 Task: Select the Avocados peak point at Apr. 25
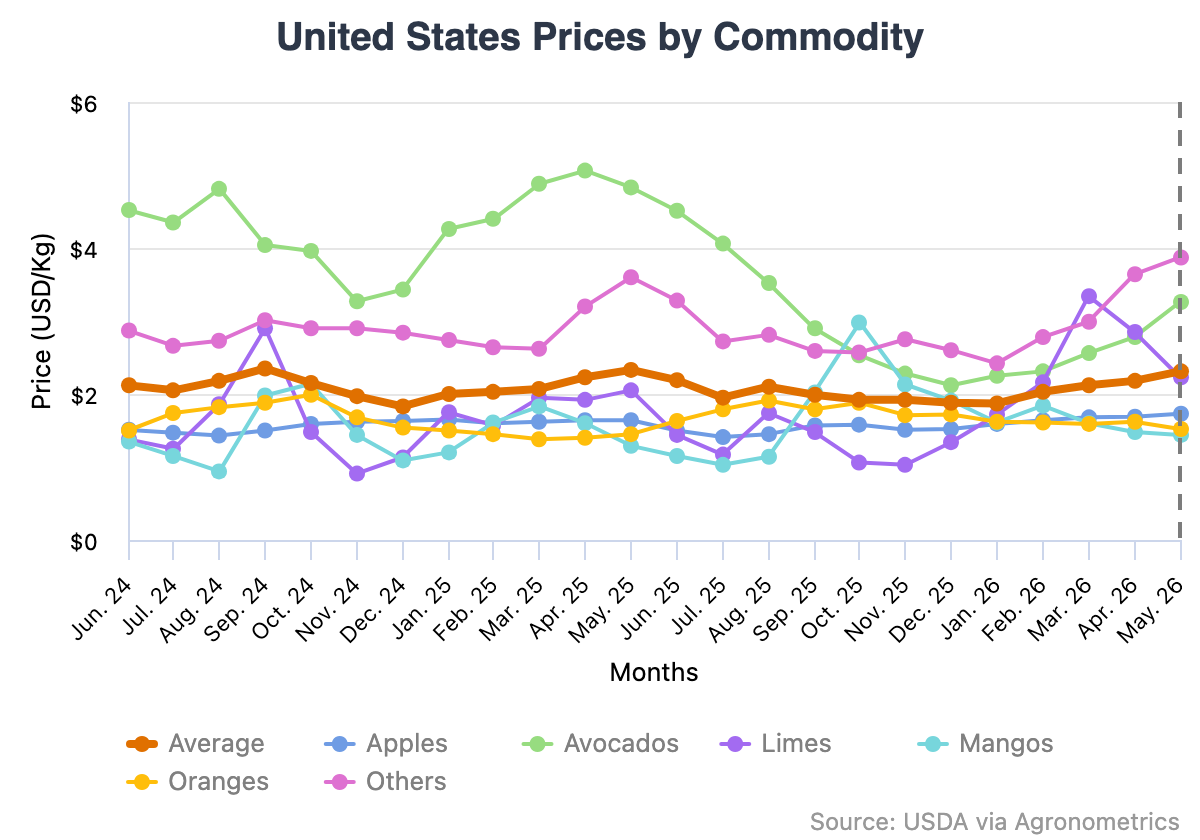tap(585, 171)
